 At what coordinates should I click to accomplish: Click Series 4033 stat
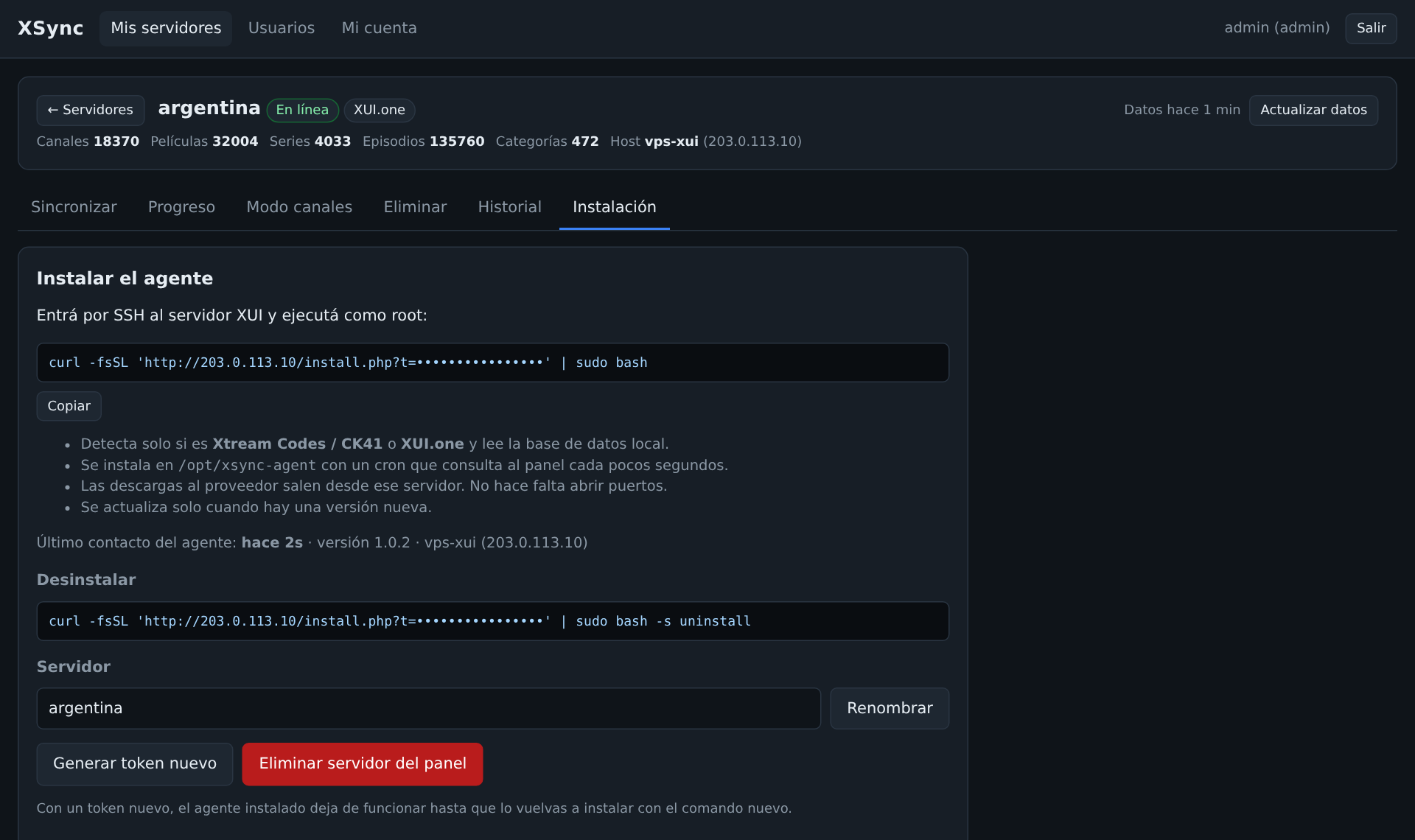coord(310,141)
